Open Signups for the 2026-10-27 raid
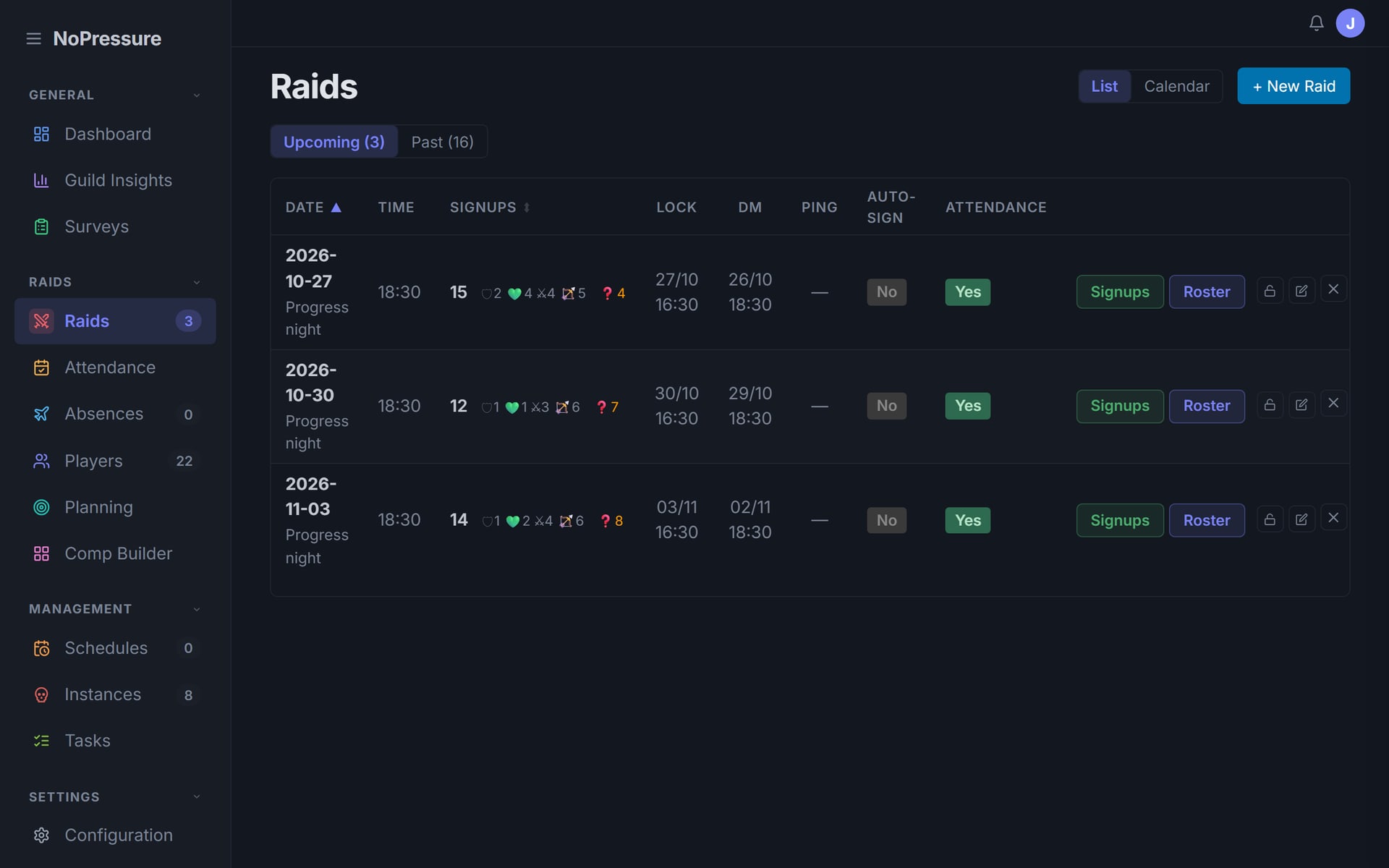This screenshot has width=1389, height=868. pyautogui.click(x=1120, y=292)
